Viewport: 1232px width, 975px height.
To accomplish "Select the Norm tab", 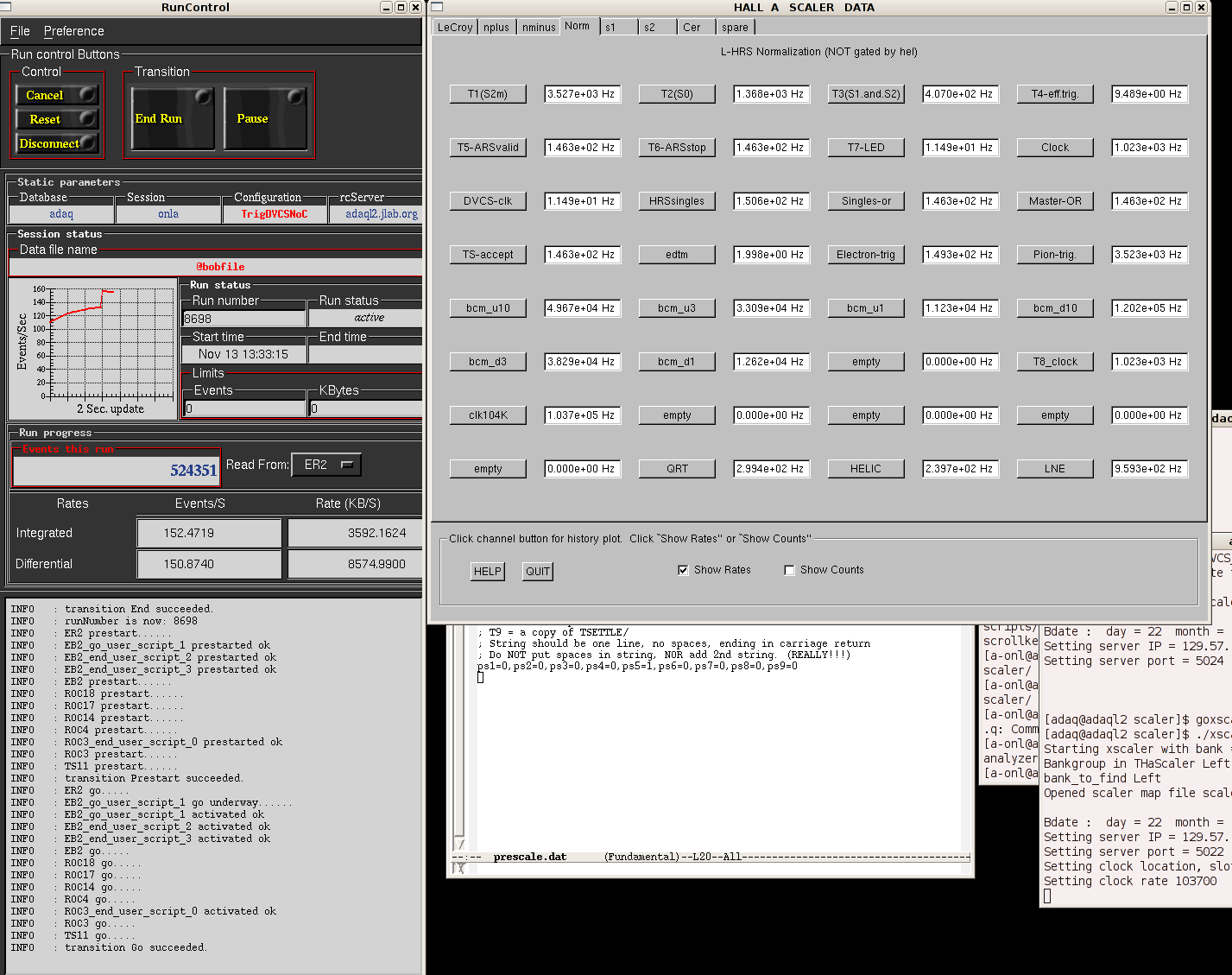I will pos(578,26).
